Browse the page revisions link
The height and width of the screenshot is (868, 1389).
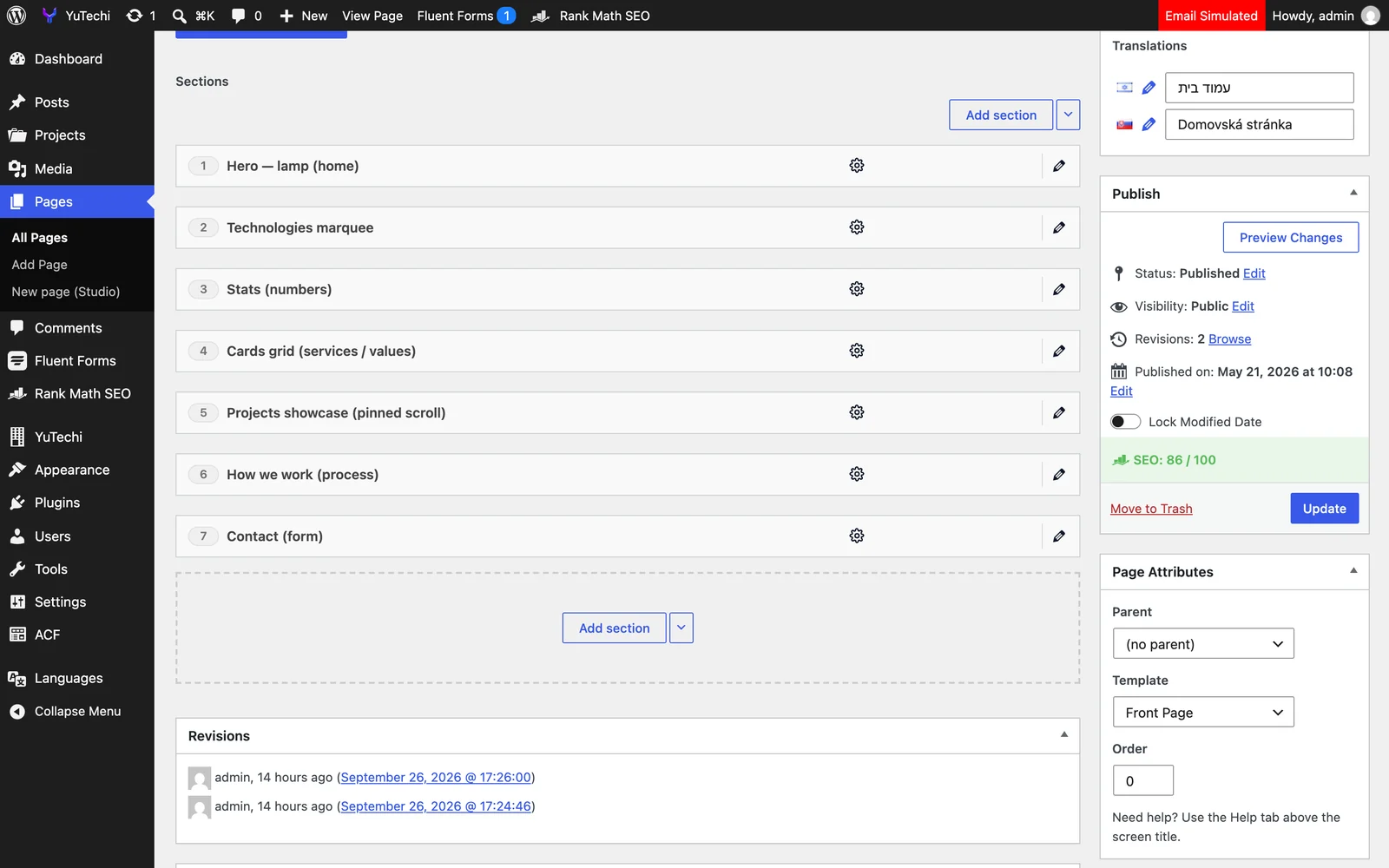[x=1229, y=339]
